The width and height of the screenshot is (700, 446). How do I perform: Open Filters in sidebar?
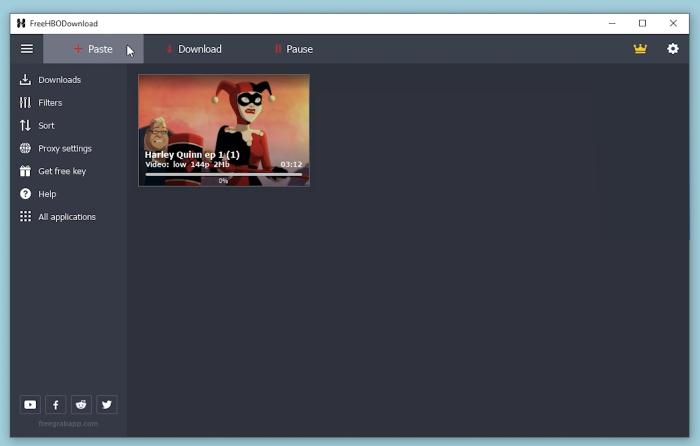coord(41,103)
